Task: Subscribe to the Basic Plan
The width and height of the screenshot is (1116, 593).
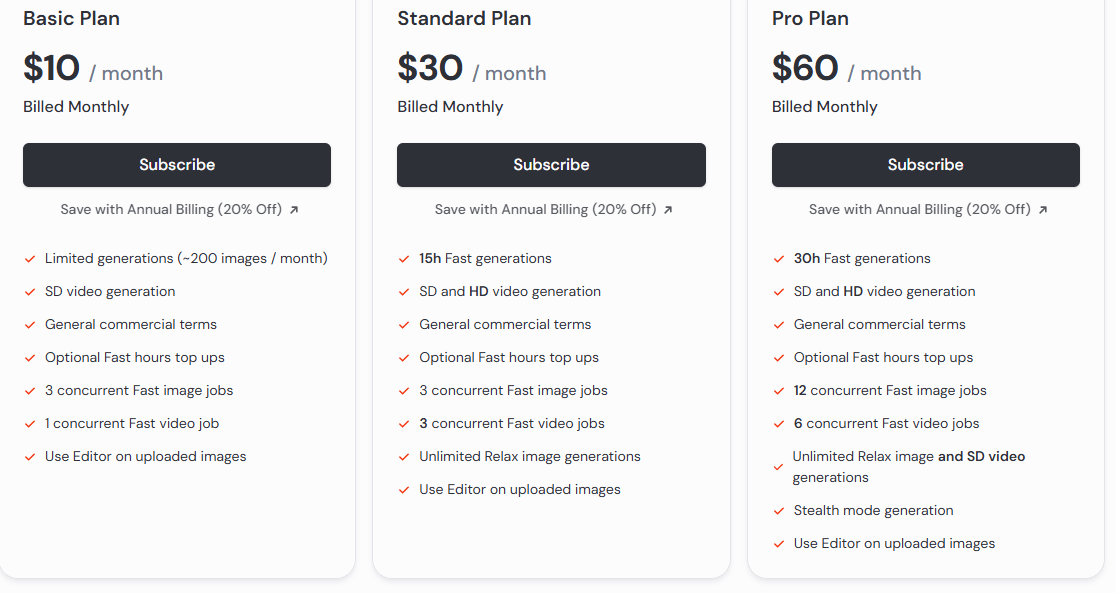Action: [176, 164]
